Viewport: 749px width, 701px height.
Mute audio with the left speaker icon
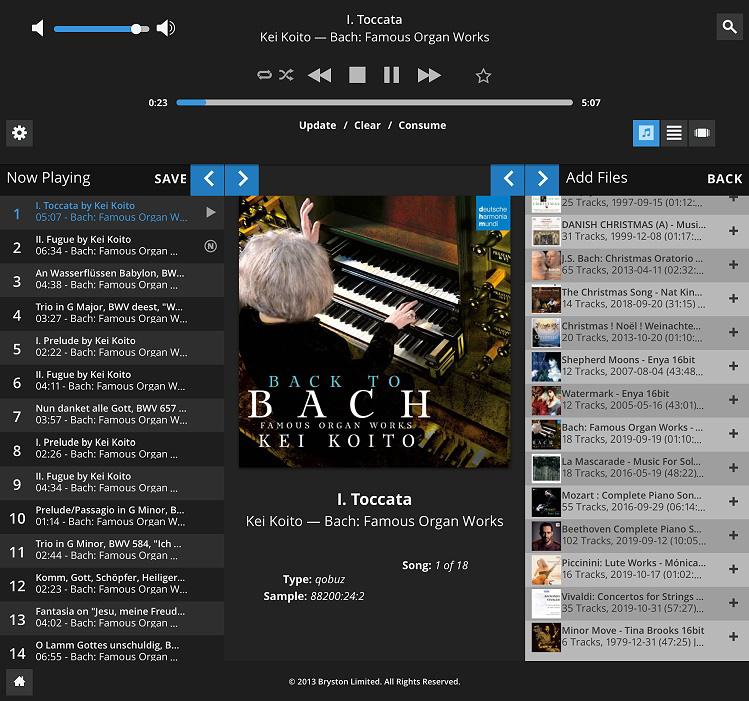click(38, 28)
